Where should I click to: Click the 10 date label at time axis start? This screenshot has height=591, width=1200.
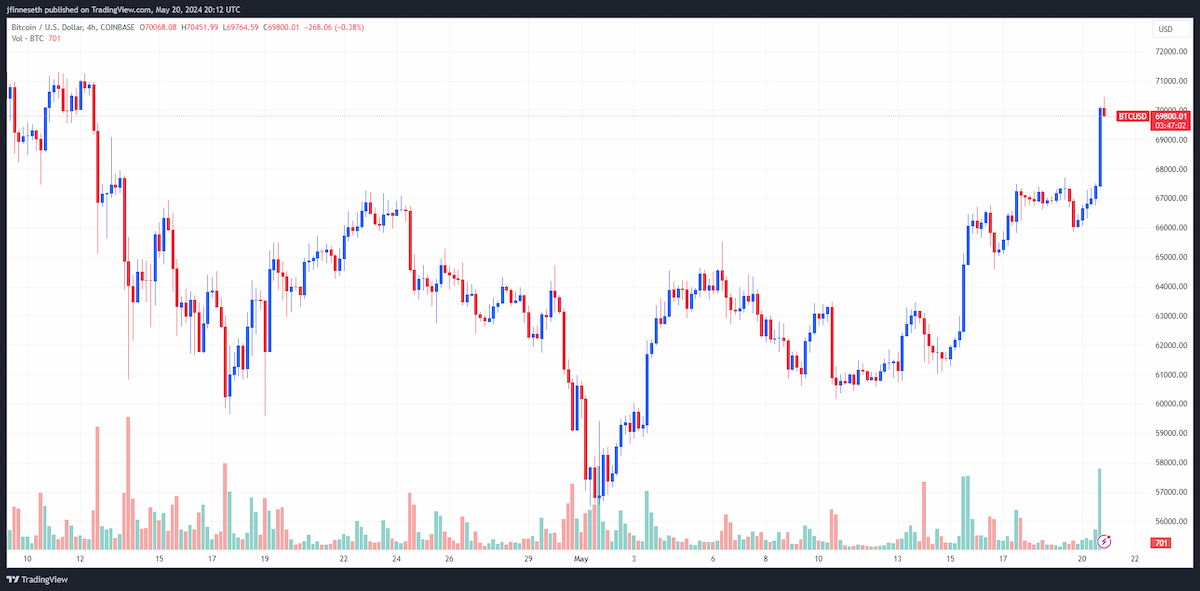[27, 560]
